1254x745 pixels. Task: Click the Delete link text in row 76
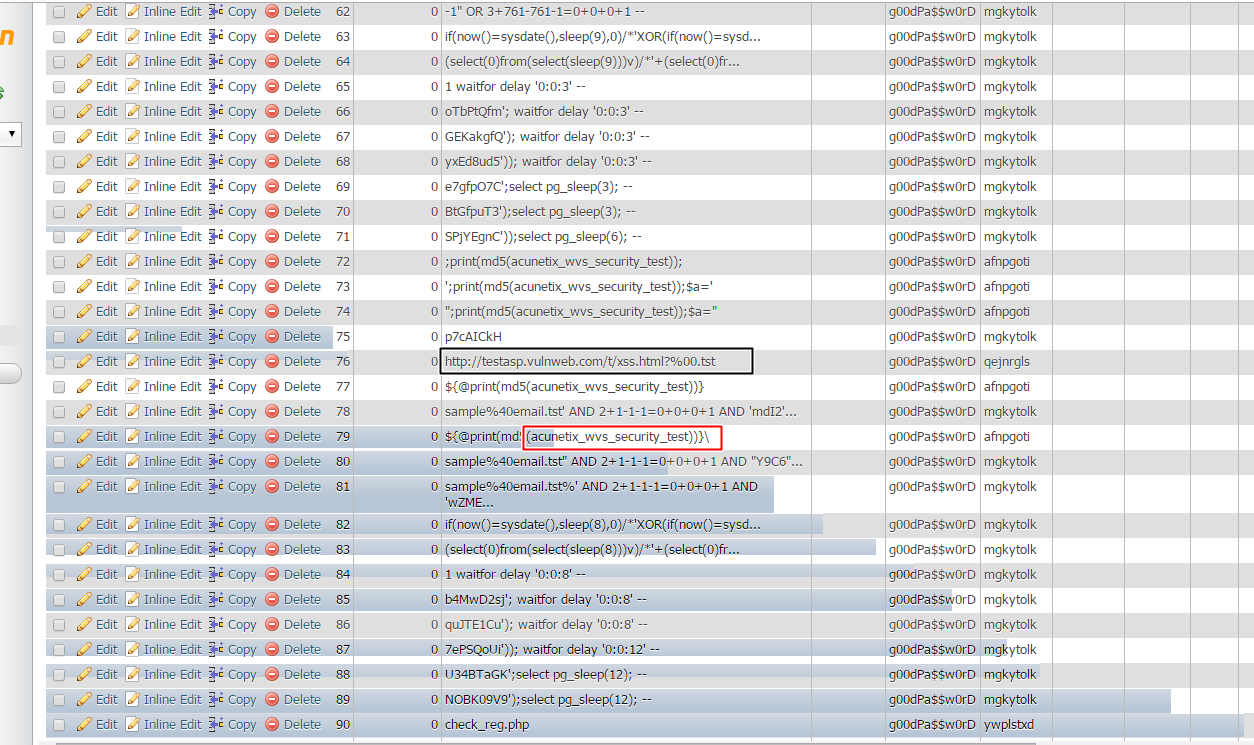[302, 362]
